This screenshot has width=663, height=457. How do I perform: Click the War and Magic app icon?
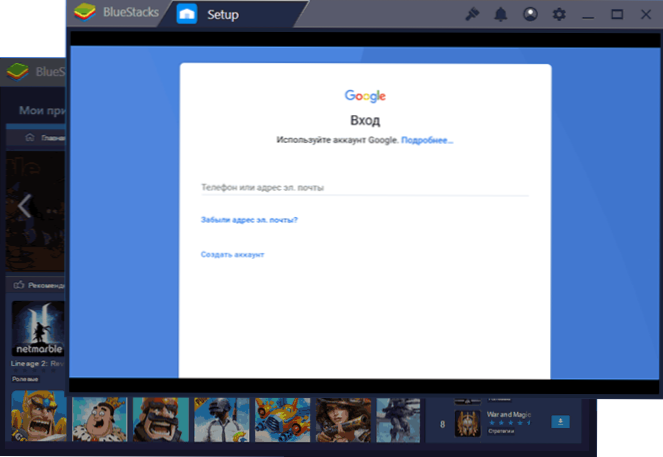[467, 424]
